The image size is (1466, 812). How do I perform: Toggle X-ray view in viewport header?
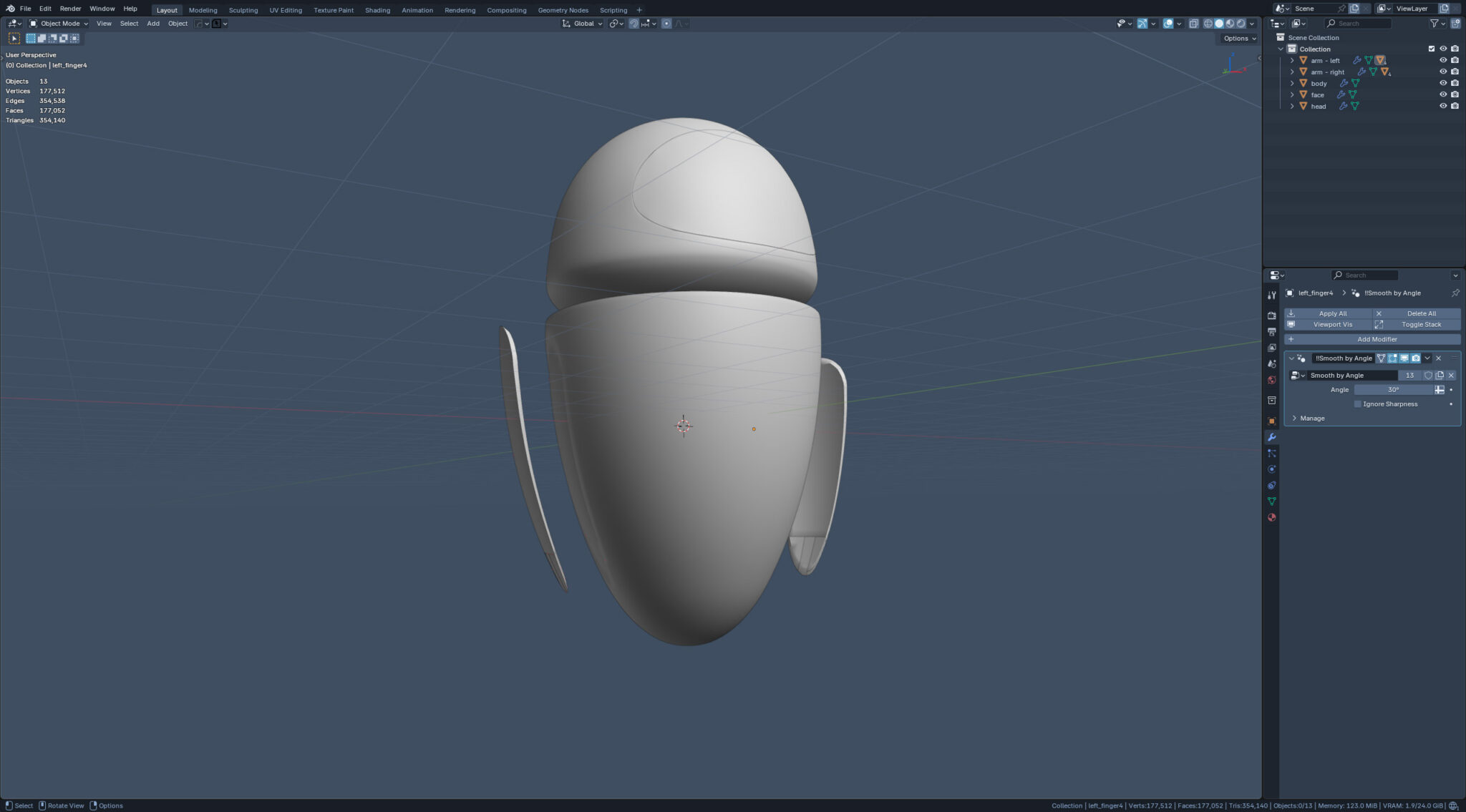point(1193,24)
